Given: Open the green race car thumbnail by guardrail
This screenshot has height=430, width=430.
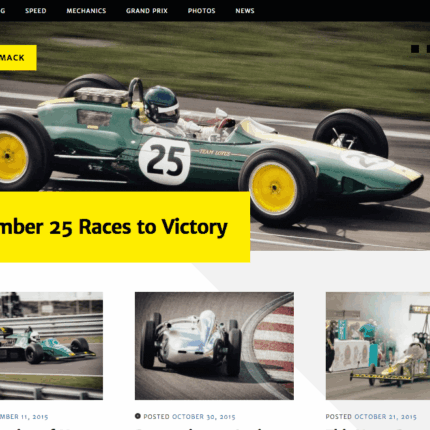Looking at the screenshot, I should pos(51,346).
